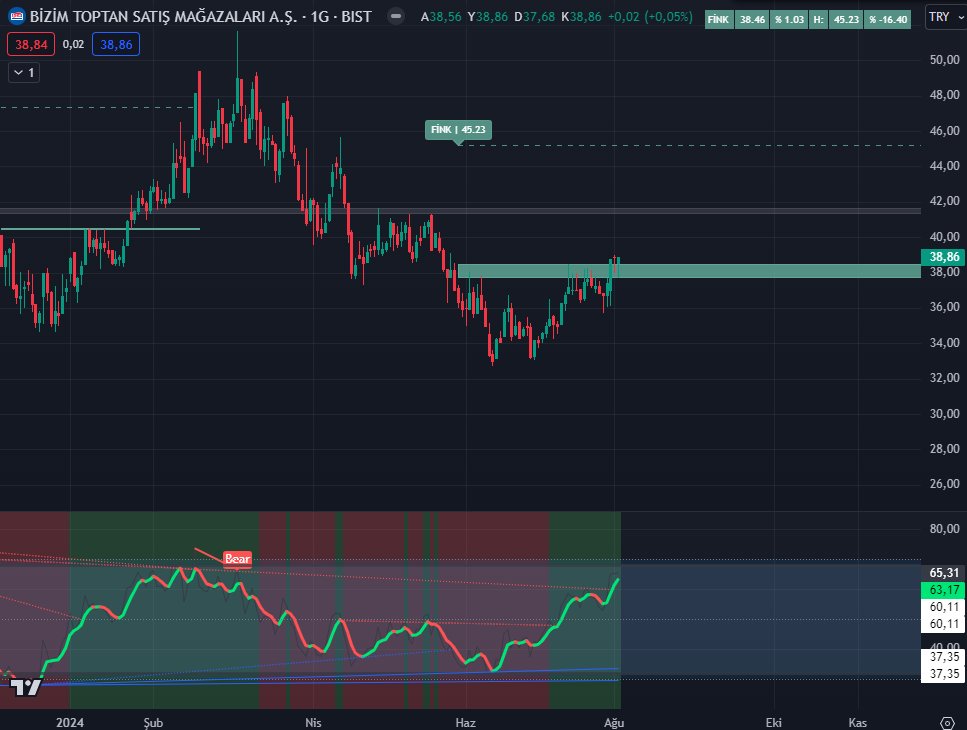This screenshot has height=730, width=967.
Task: Click the 45.23 table cell
Action: click(846, 19)
